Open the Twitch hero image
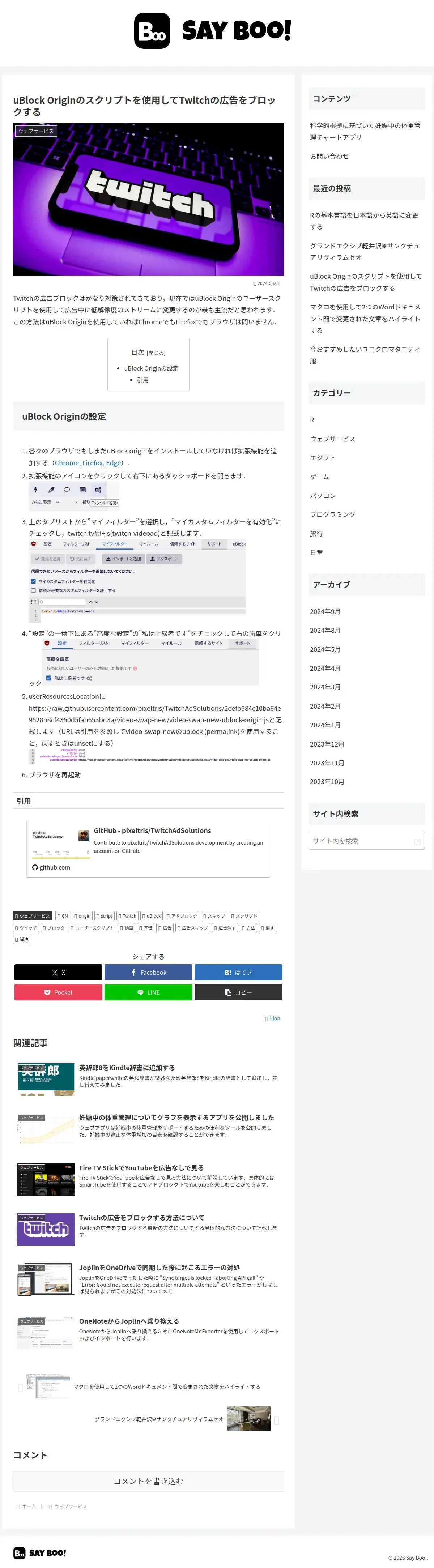 pos(149,200)
